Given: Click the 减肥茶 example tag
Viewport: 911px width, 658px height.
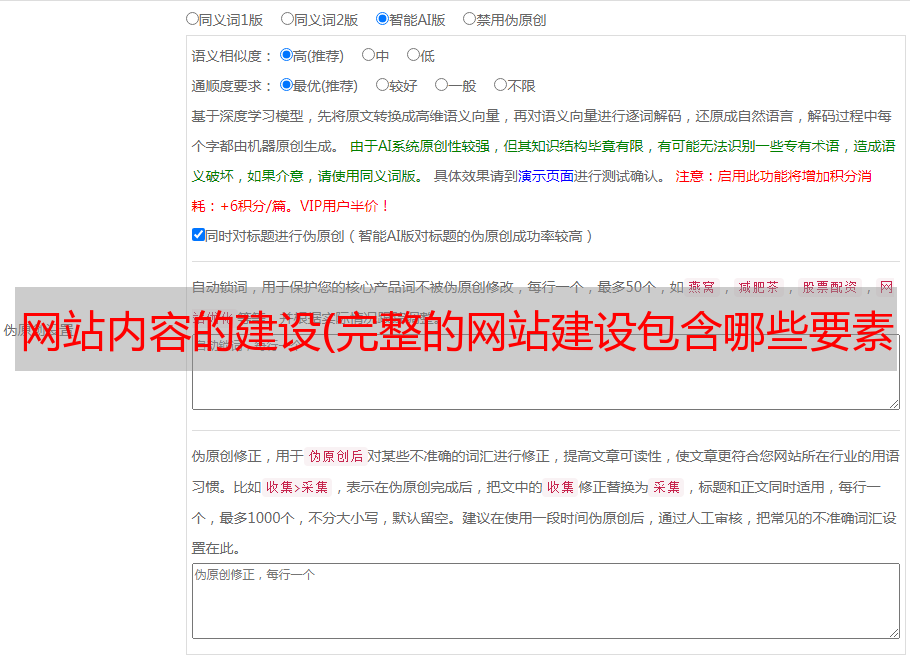Looking at the screenshot, I should point(758,287).
